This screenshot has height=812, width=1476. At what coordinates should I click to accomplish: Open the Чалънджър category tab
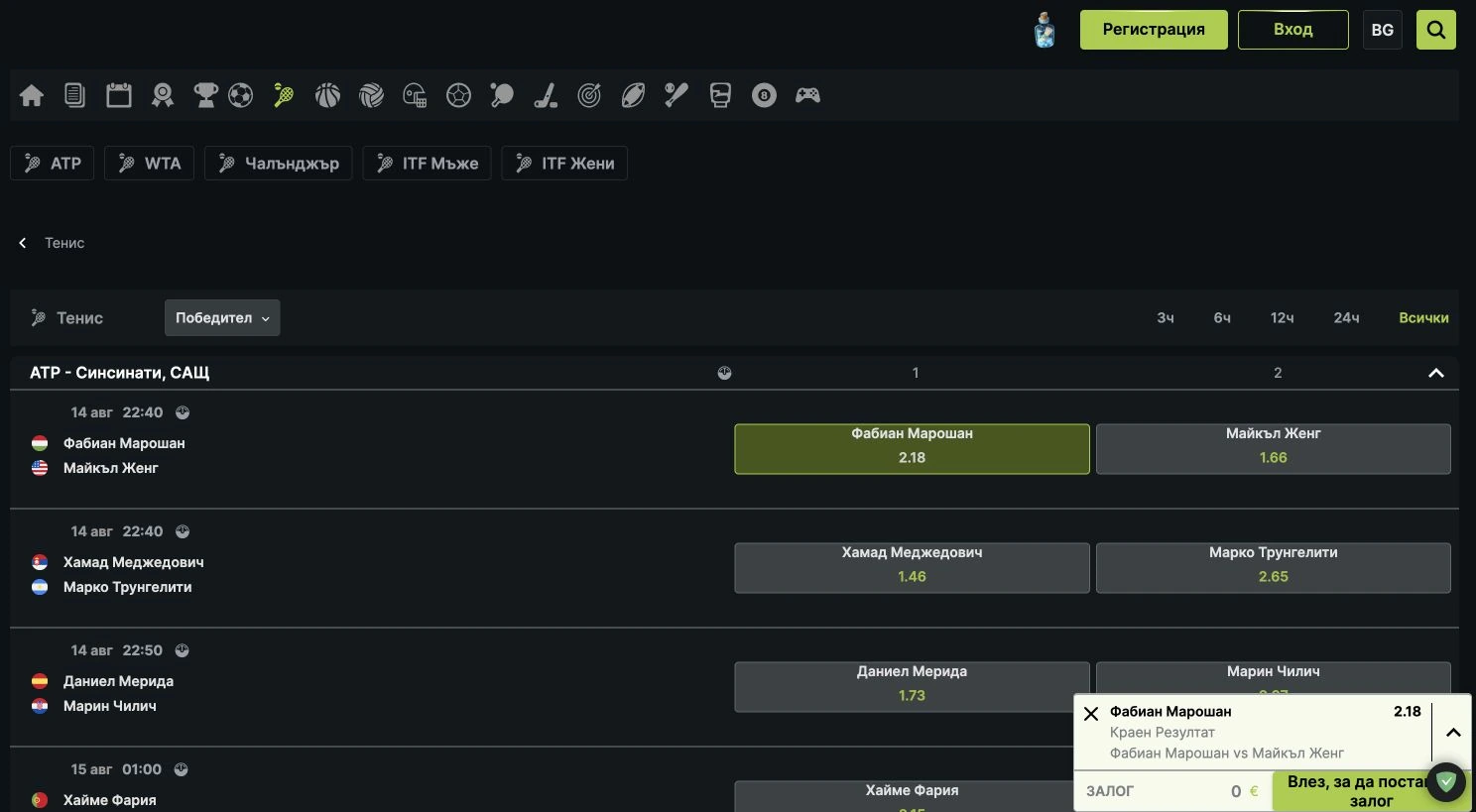click(279, 164)
